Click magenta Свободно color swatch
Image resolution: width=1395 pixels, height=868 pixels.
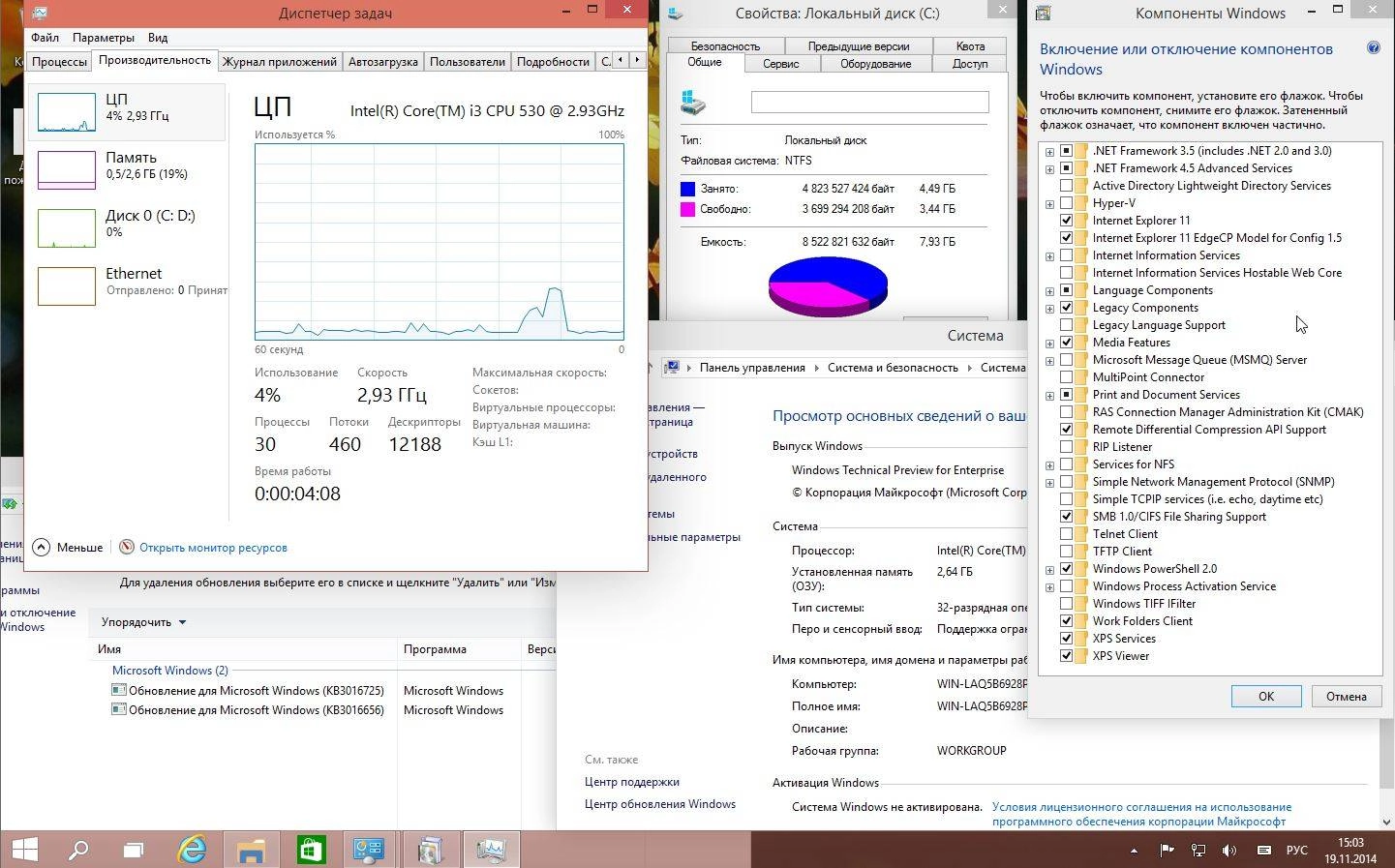pos(687,209)
